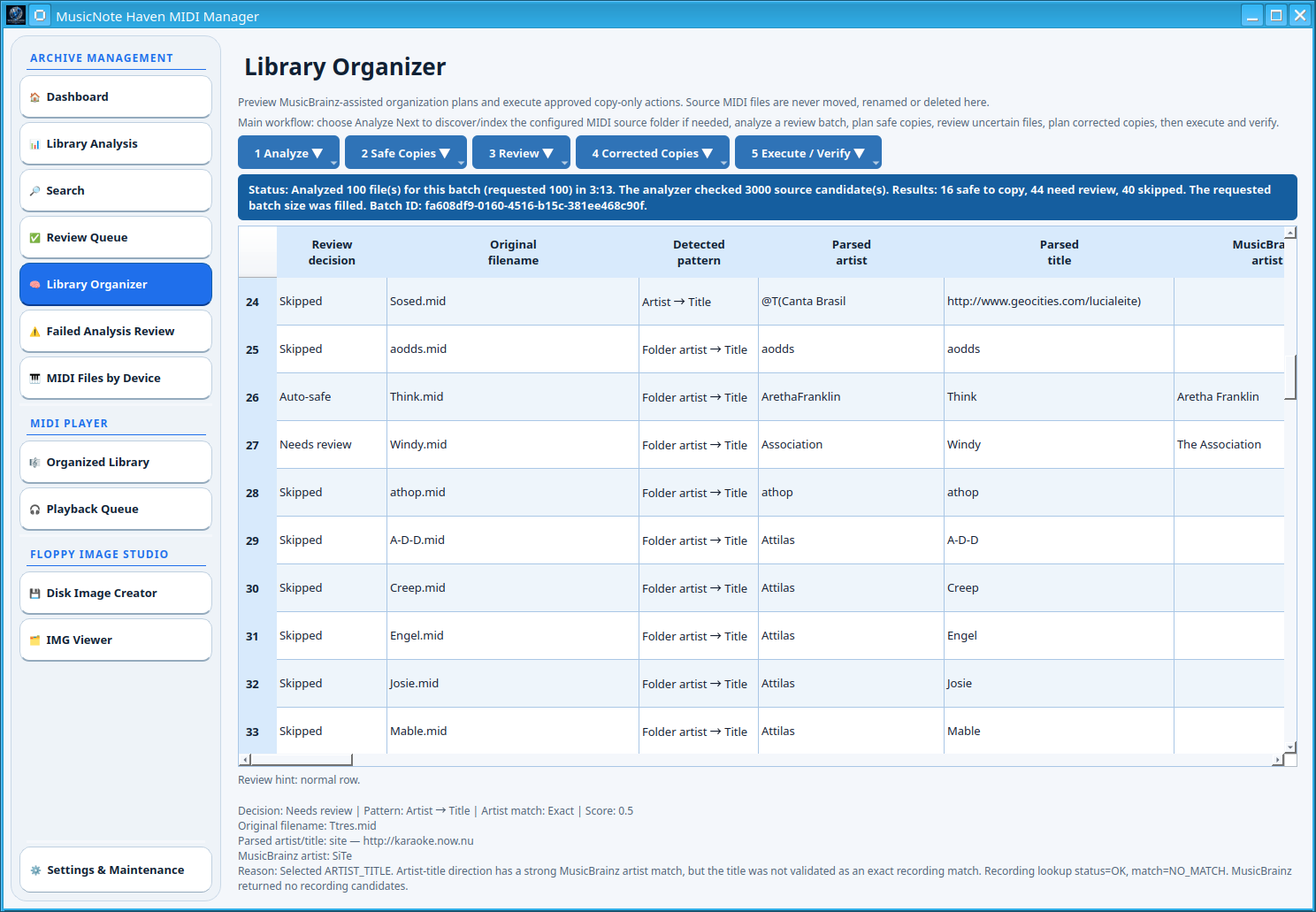Viewport: 1316px width, 912px height.
Task: Click the Auto-safe decision cell
Action: 332,397
